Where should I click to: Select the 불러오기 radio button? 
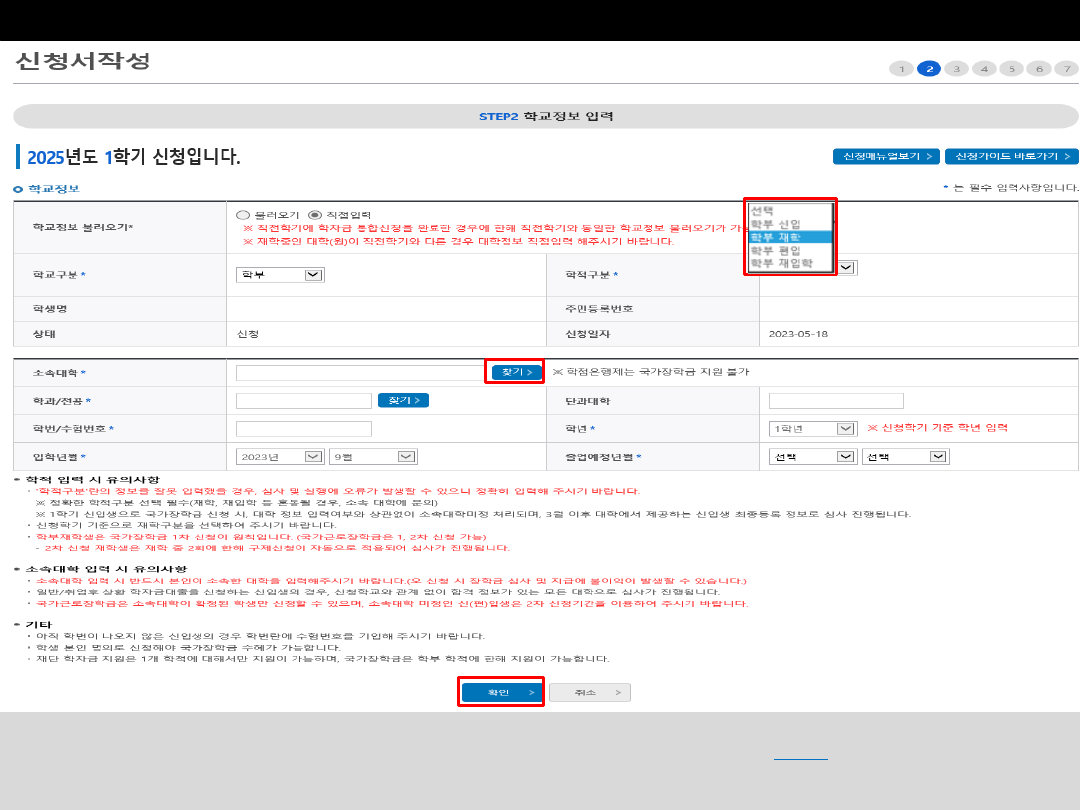coord(243,215)
